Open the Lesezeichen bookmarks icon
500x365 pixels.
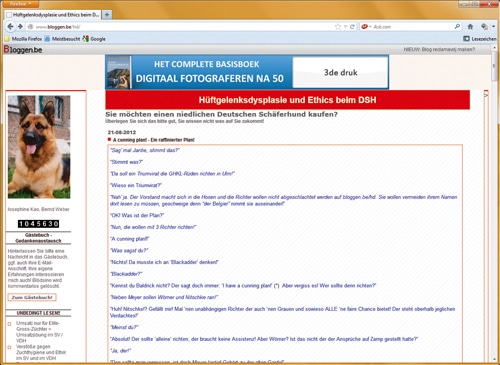point(480,39)
